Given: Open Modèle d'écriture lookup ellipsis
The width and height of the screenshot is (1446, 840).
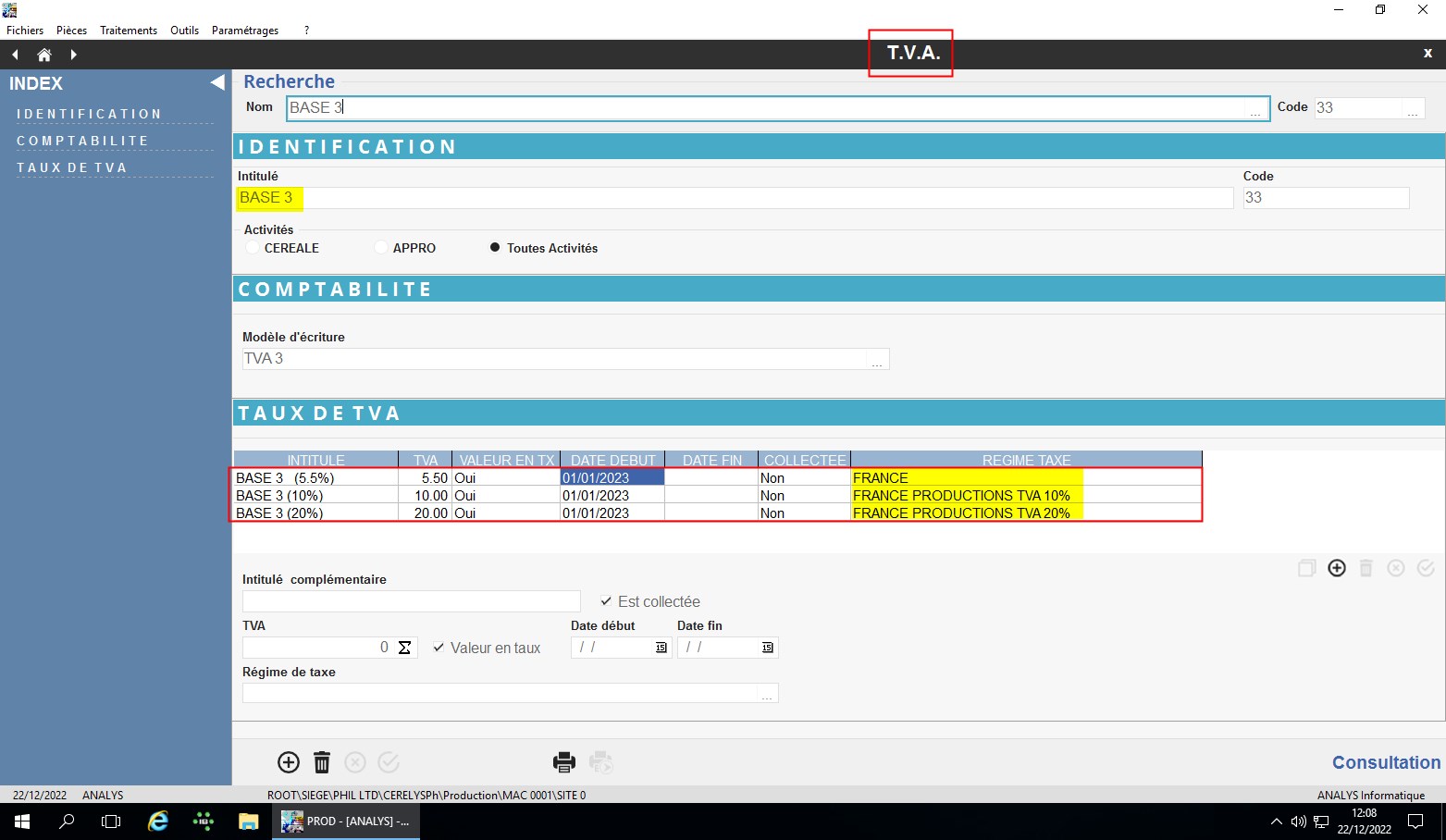Looking at the screenshot, I should click(x=877, y=360).
